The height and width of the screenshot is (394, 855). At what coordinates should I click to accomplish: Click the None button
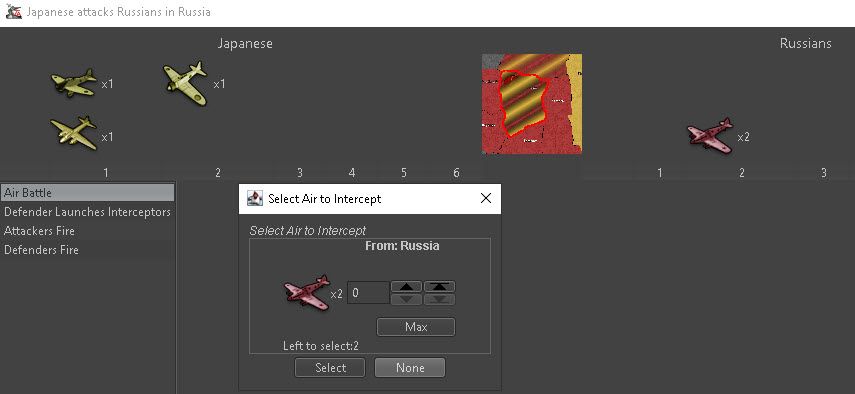coord(410,368)
